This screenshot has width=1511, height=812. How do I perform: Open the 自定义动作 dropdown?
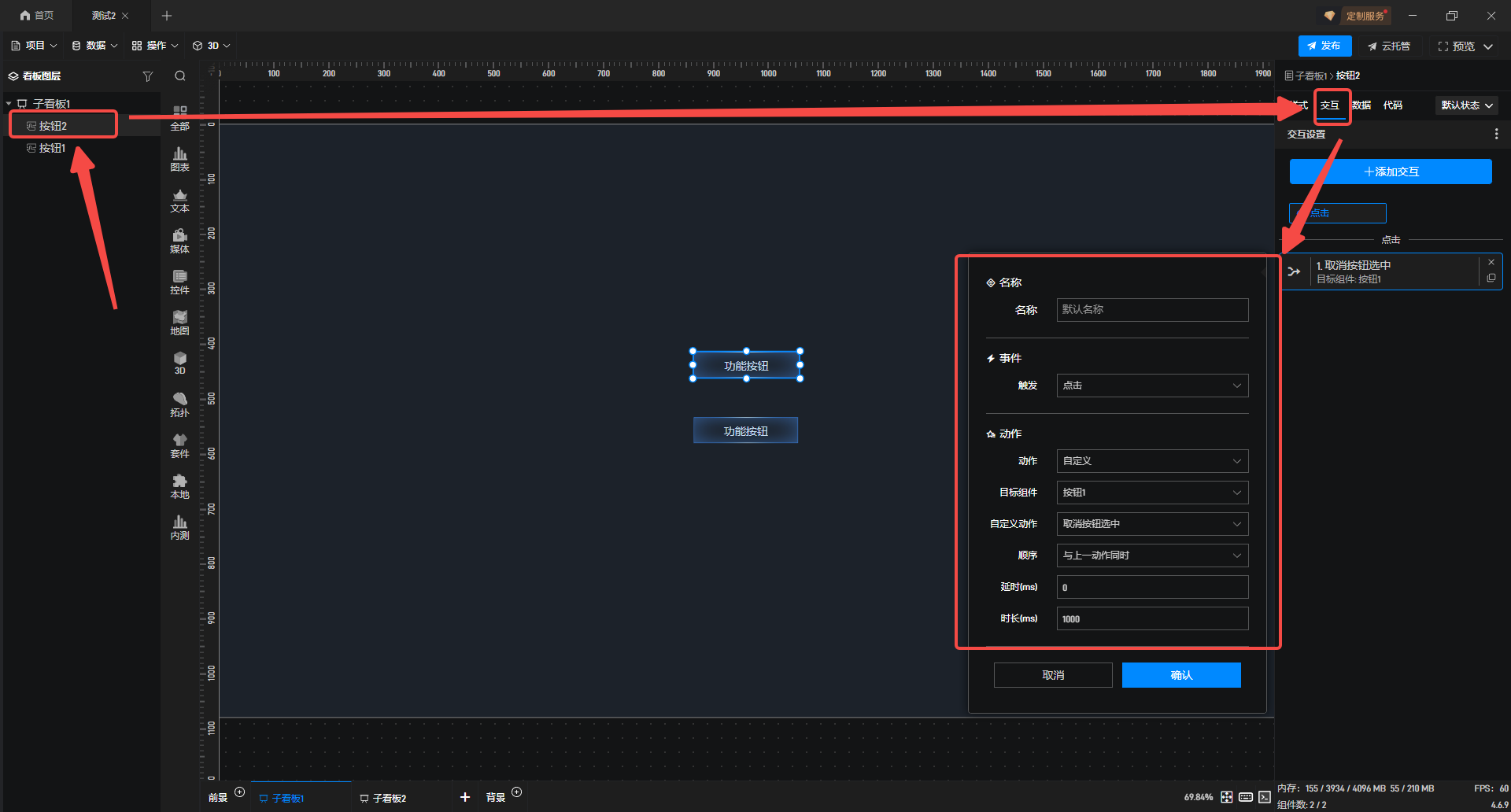point(1152,524)
